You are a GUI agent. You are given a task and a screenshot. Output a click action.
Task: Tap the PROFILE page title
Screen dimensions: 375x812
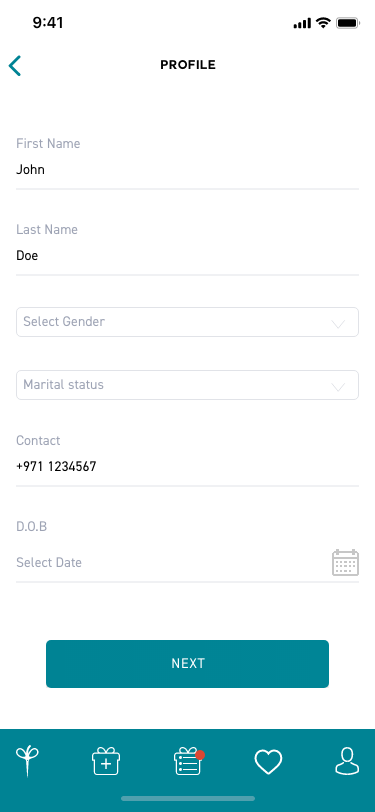[x=188, y=65]
